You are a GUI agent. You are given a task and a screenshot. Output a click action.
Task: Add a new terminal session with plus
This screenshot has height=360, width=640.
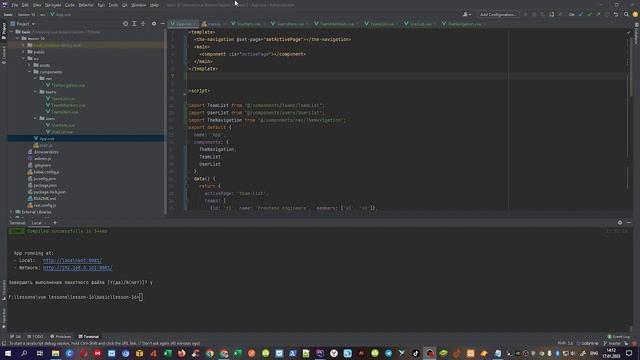[x=55, y=223]
